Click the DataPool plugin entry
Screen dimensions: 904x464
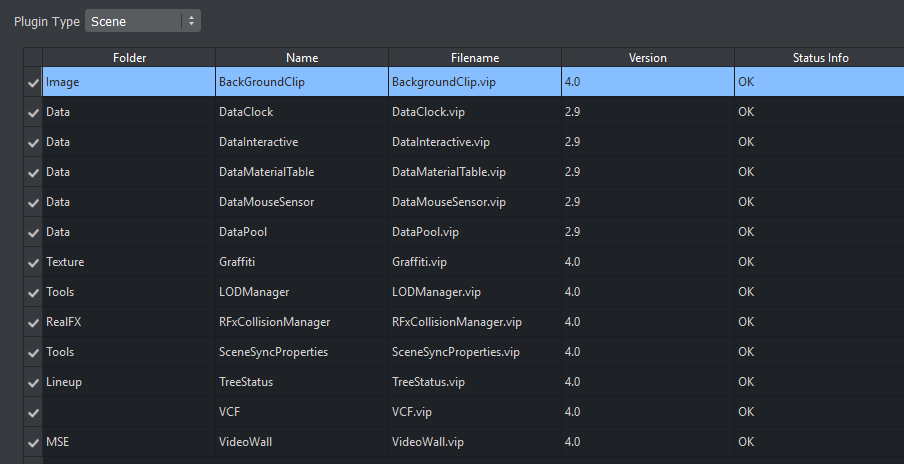click(243, 232)
